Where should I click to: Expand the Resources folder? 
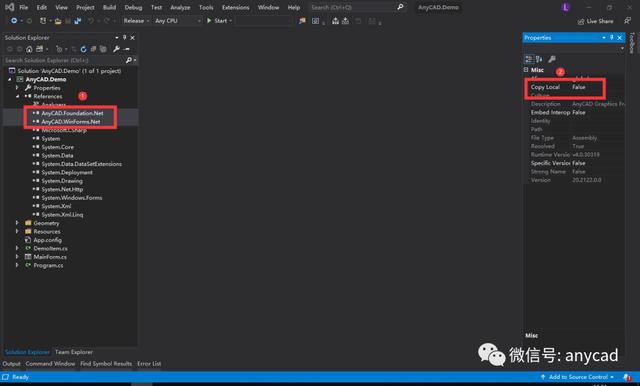(x=17, y=231)
